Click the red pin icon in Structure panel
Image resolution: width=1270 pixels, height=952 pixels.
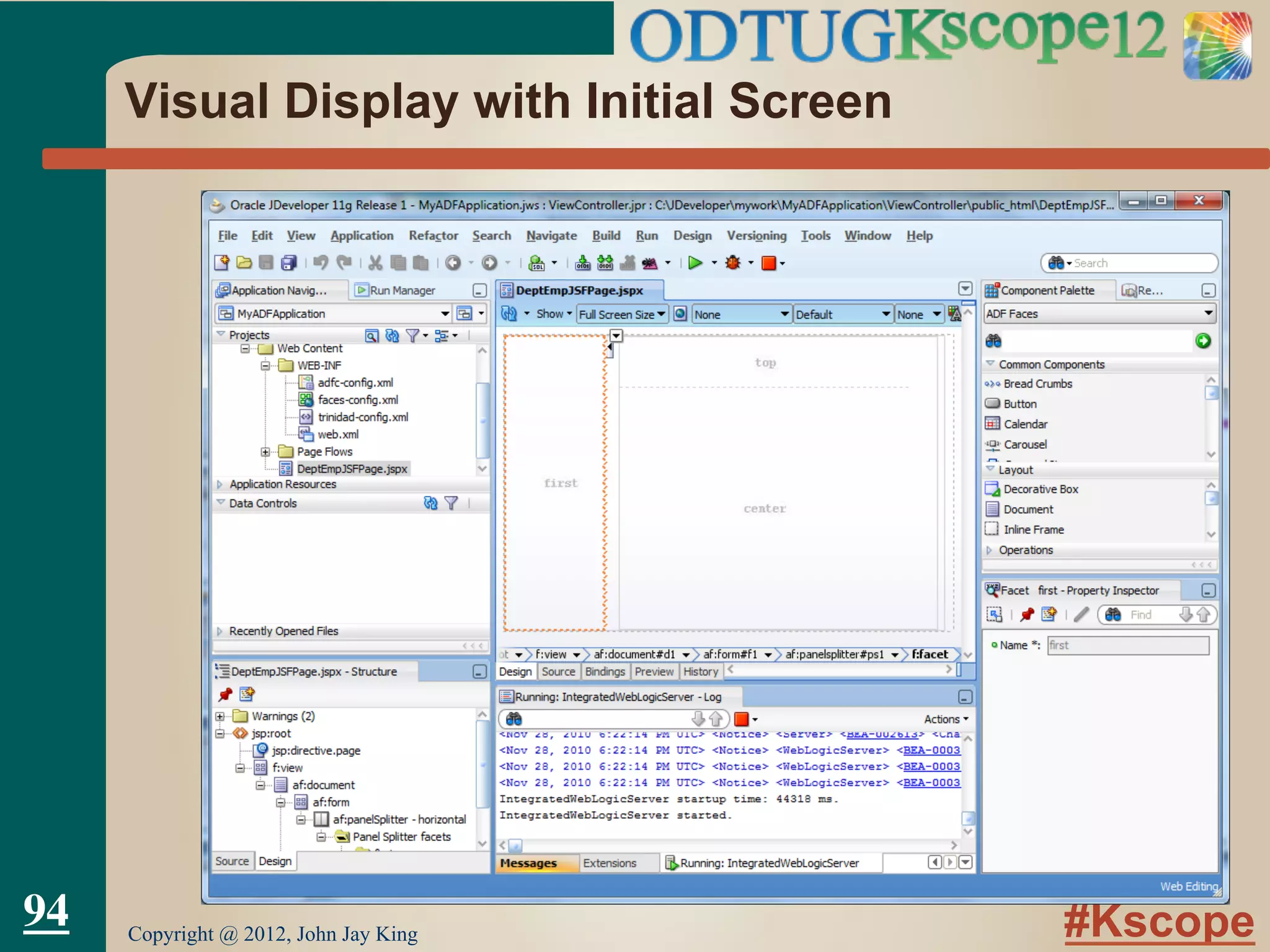pyautogui.click(x=225, y=694)
